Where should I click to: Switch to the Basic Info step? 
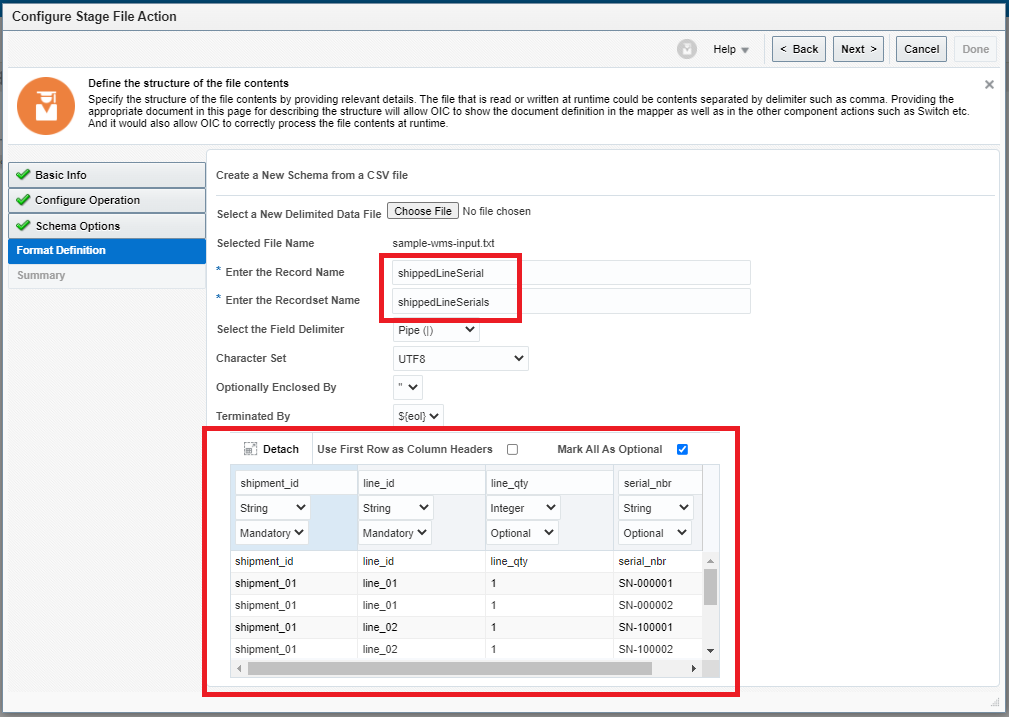point(107,175)
